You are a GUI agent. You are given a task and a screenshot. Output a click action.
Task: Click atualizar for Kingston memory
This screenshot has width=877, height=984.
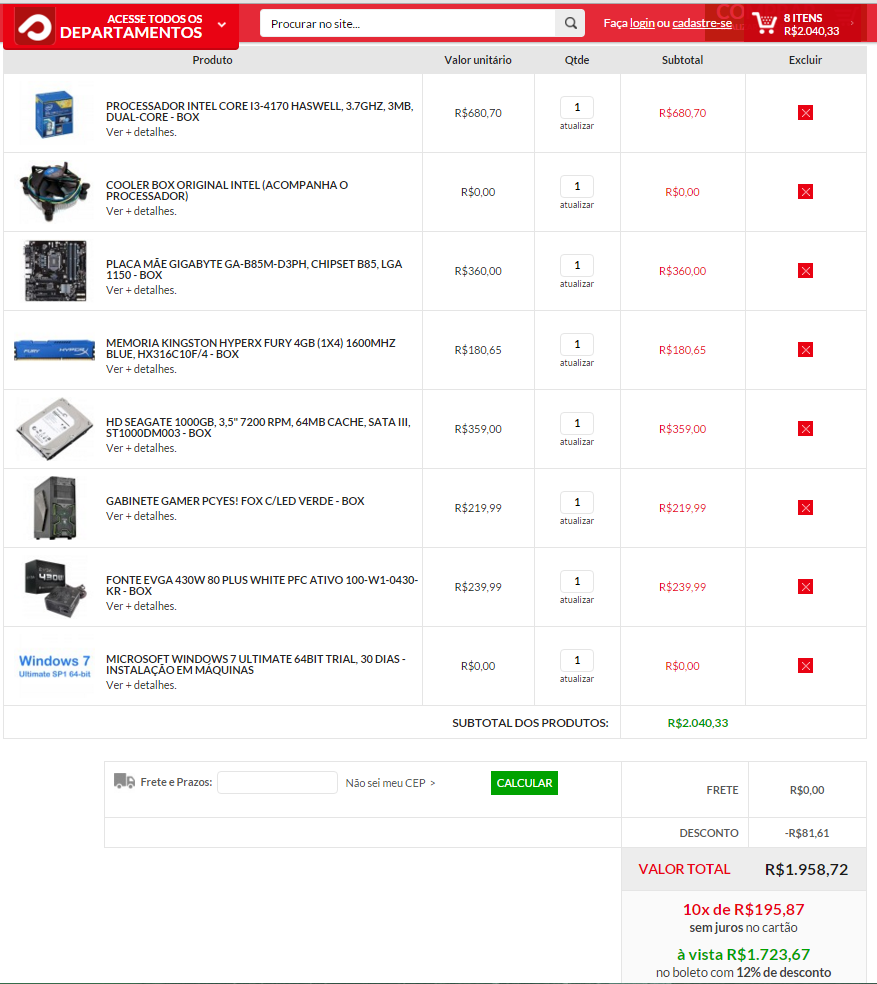[577, 363]
